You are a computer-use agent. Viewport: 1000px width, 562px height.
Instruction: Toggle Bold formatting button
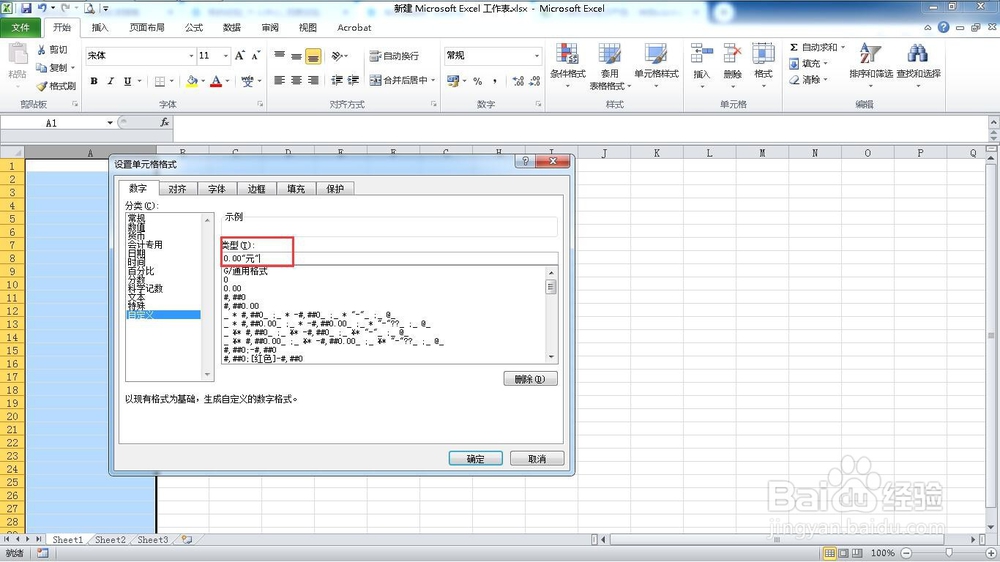94,81
